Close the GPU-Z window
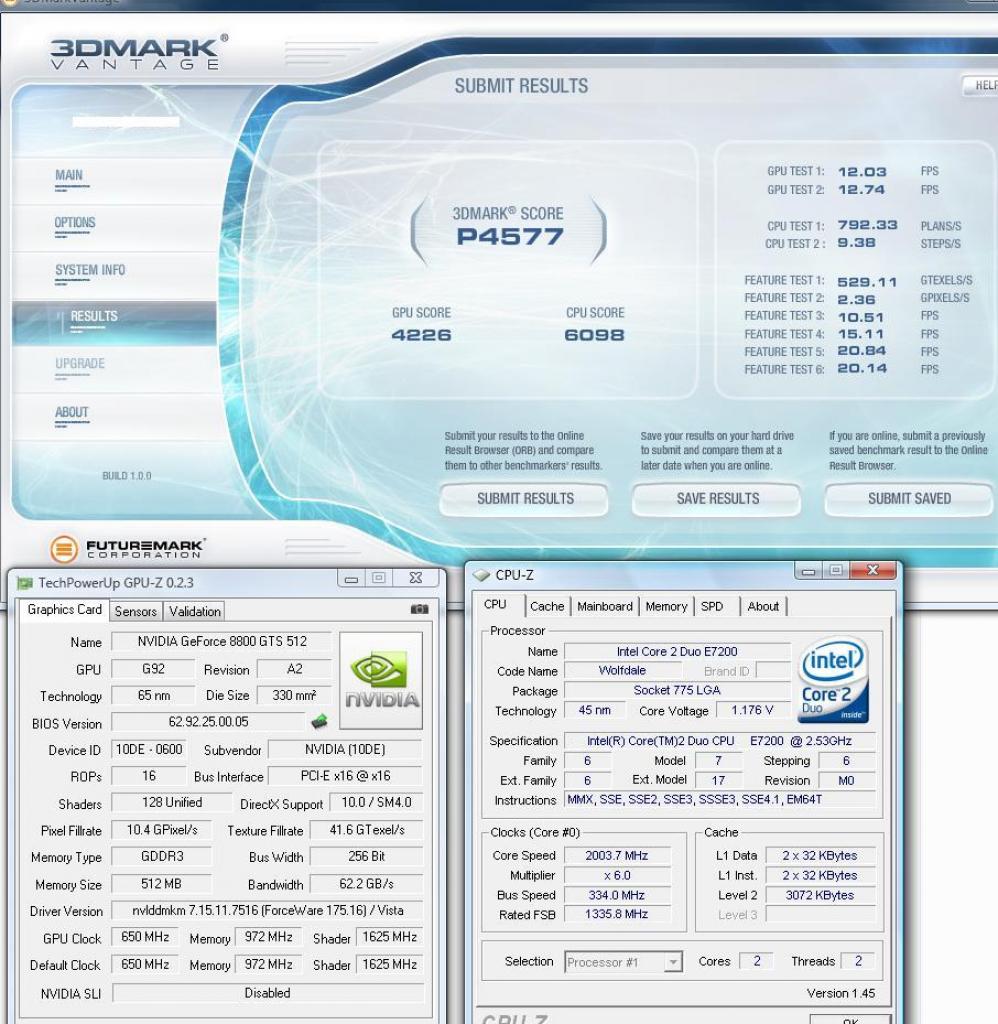 pos(415,579)
